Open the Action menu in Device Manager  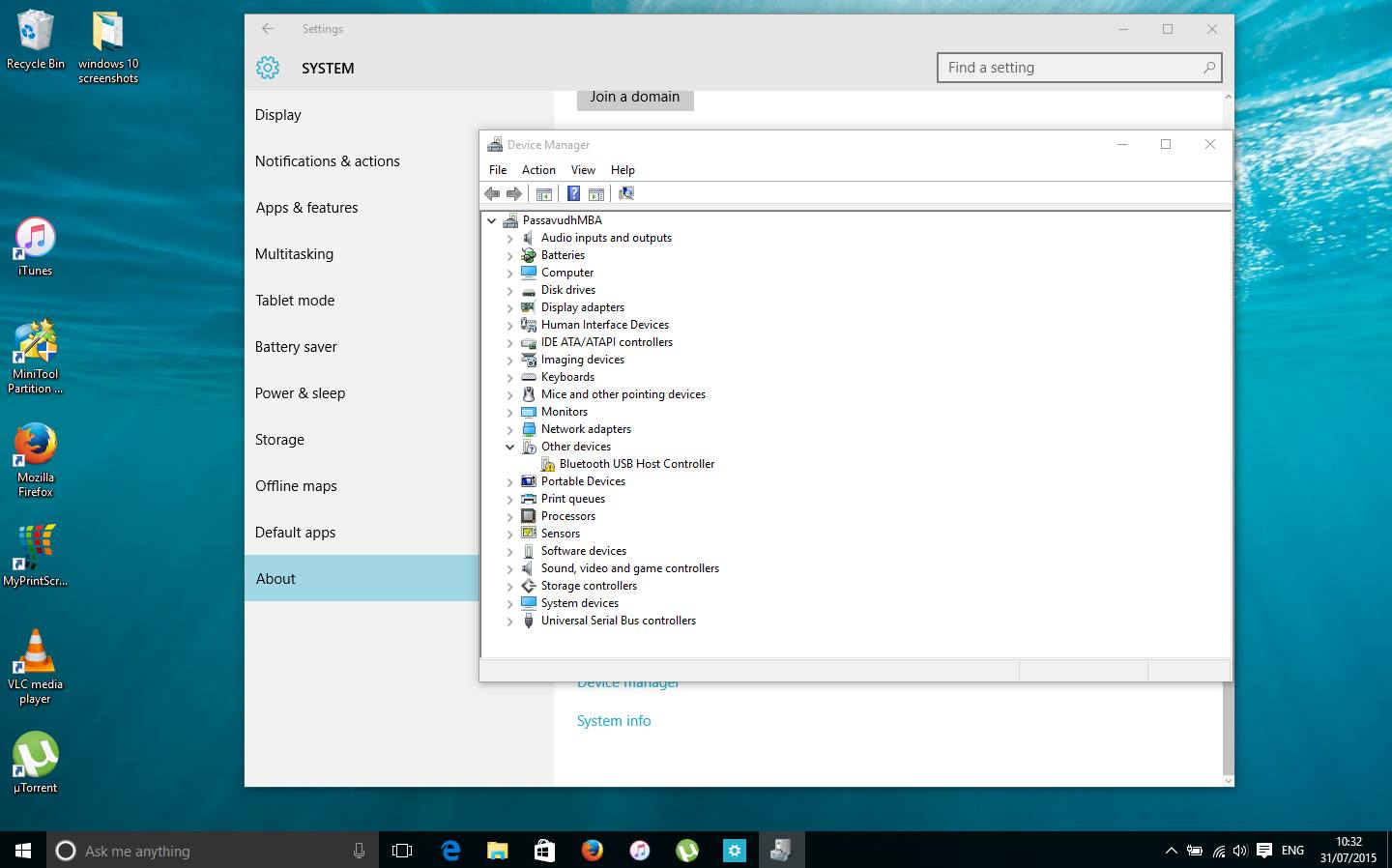538,169
